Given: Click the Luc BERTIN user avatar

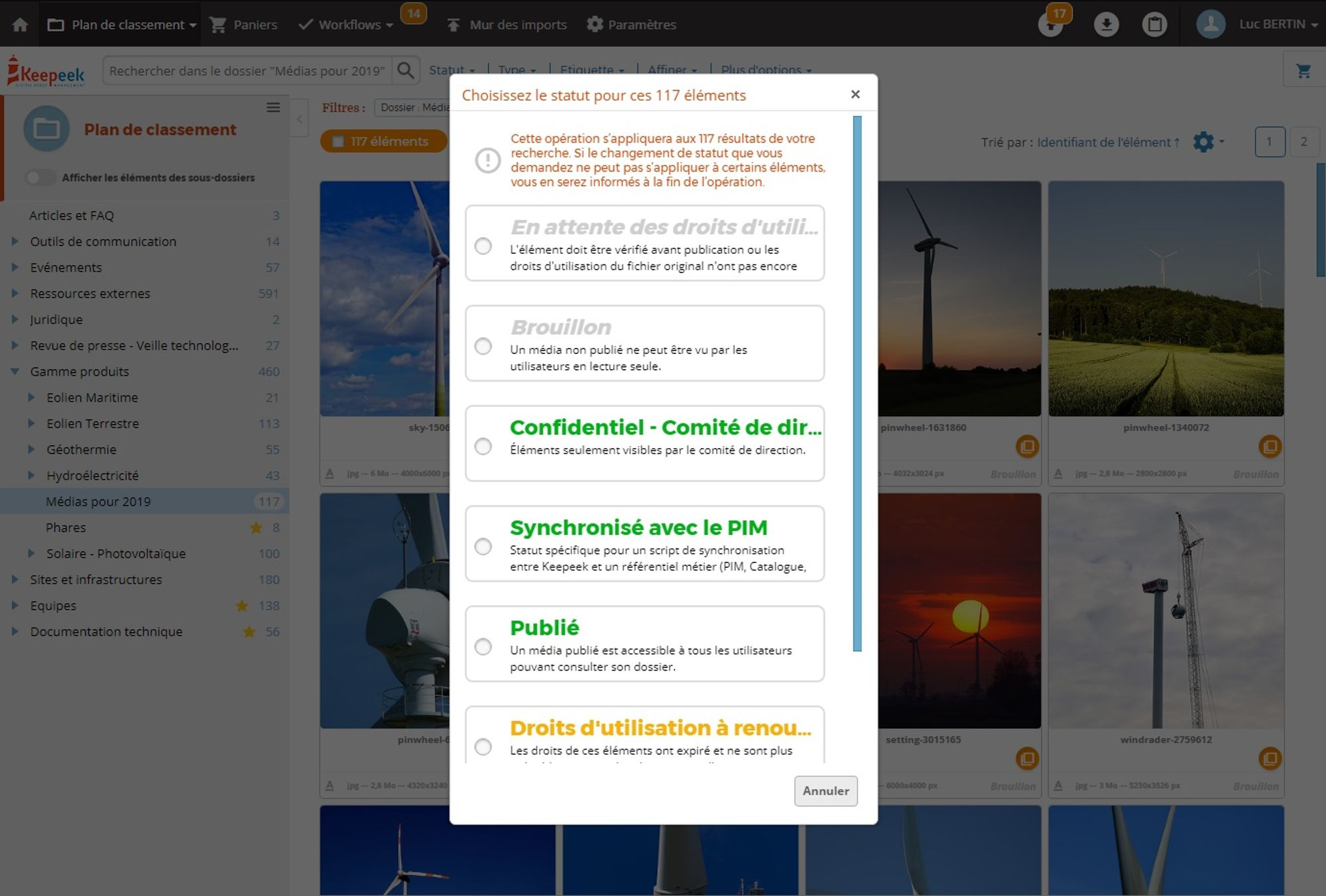Looking at the screenshot, I should (1211, 25).
